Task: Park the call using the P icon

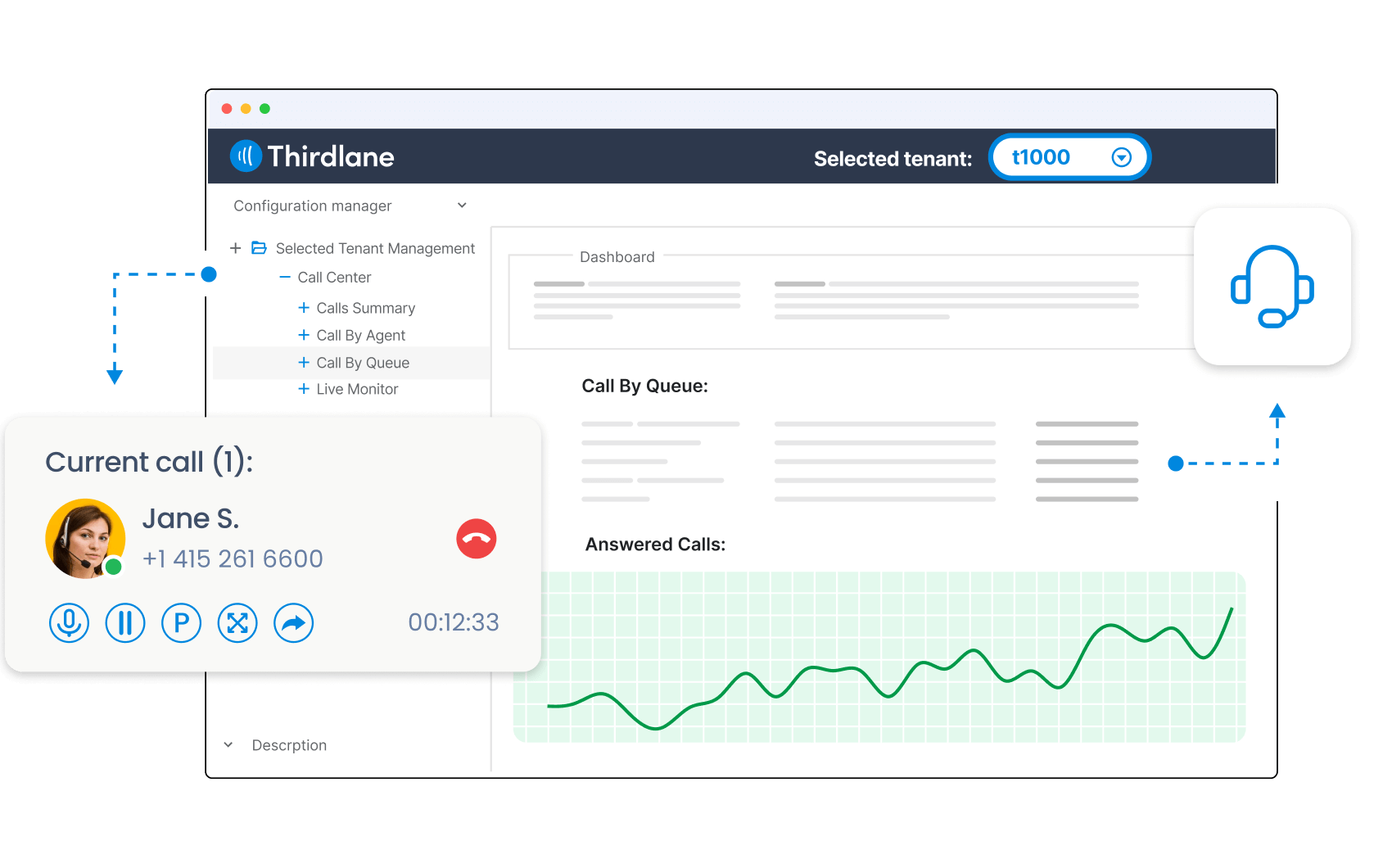Action: coord(181,623)
